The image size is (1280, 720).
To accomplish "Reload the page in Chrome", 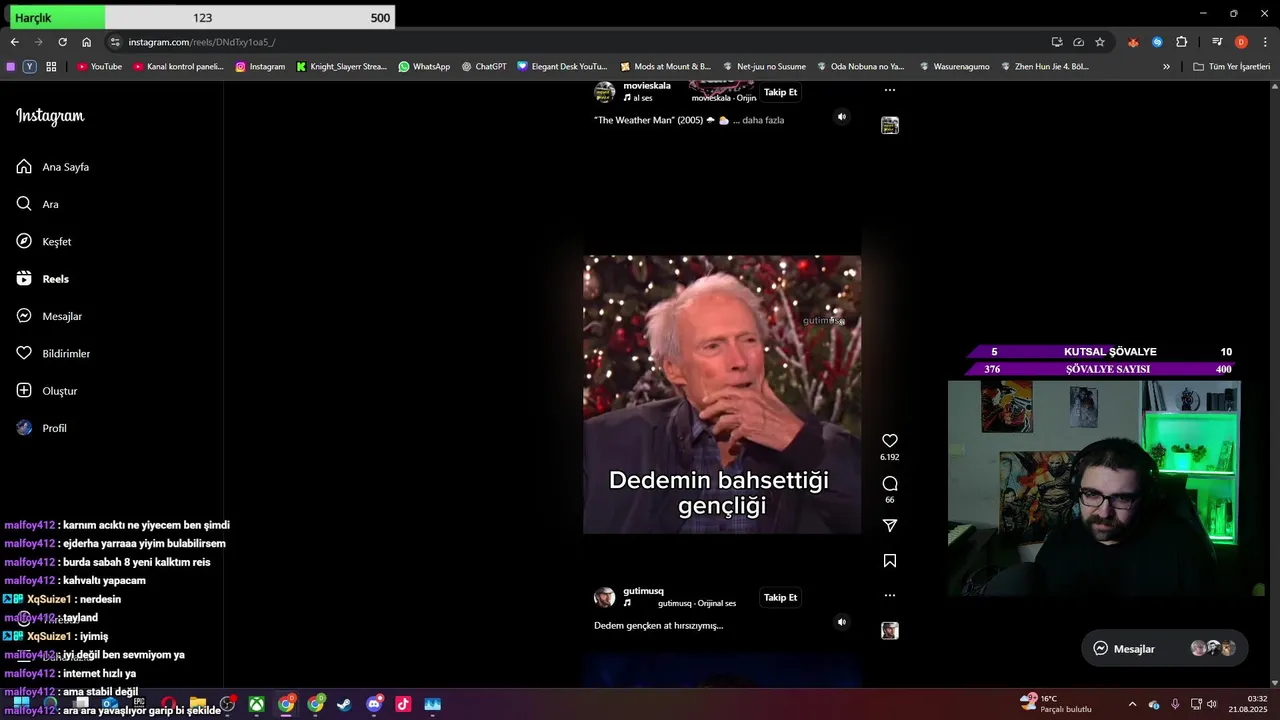I will 62,42.
